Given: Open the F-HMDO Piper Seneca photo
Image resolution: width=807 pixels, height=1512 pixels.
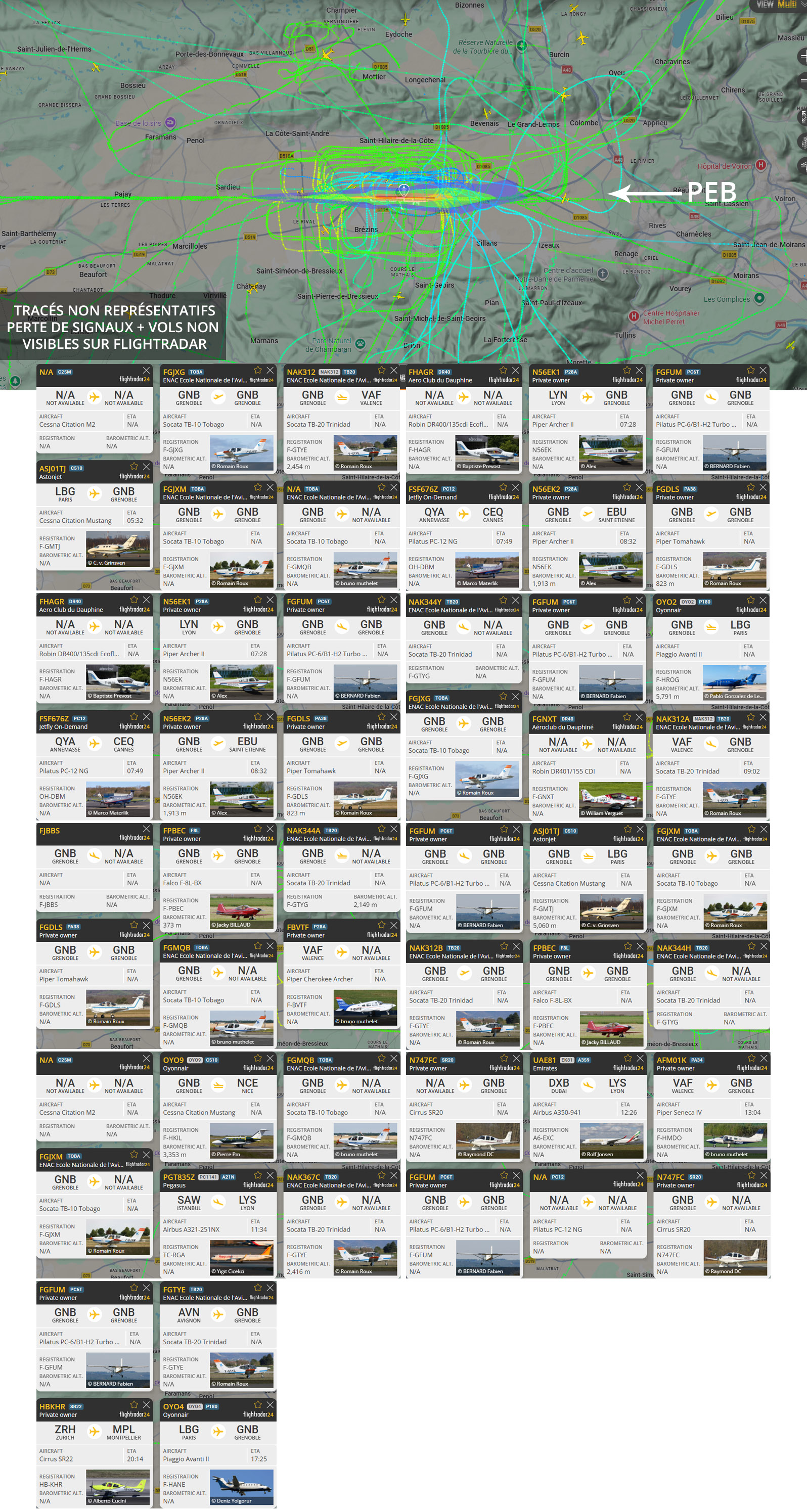Looking at the screenshot, I should click(735, 1141).
